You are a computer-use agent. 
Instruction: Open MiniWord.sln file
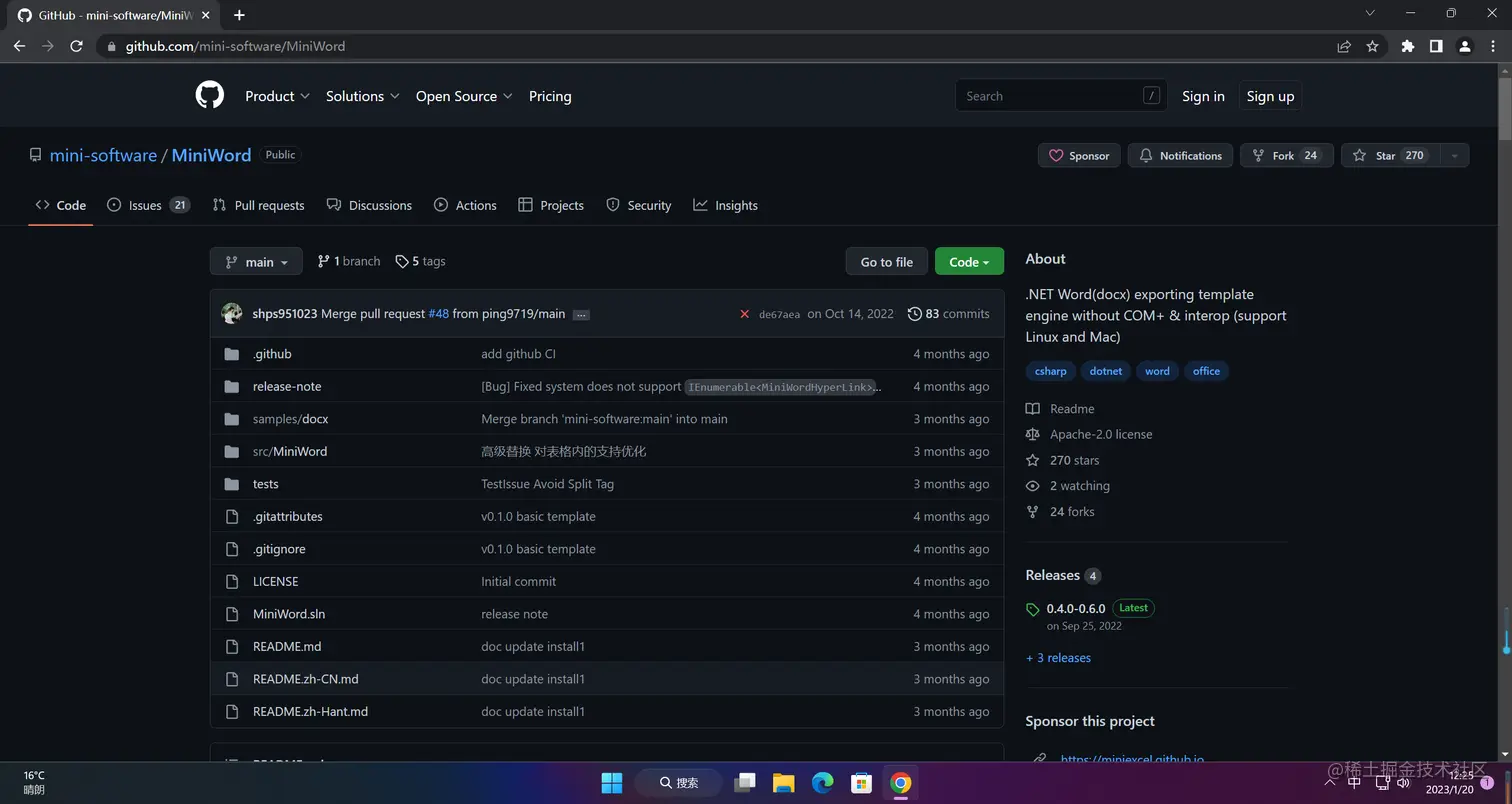[288, 614]
